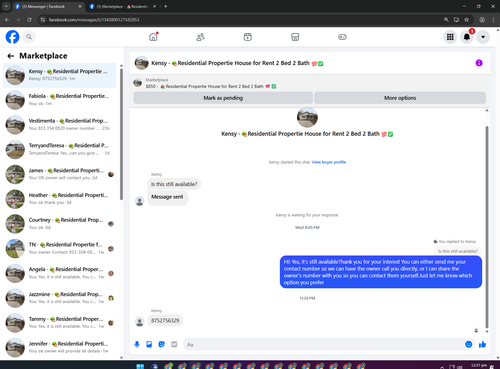Switch to the Marketplace browser tab
The width and height of the screenshot is (500, 369).
click(122, 6)
